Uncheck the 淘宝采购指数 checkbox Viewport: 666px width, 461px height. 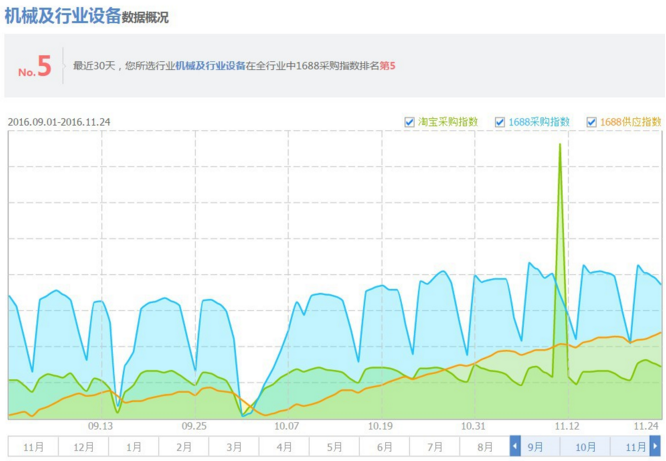pos(409,122)
